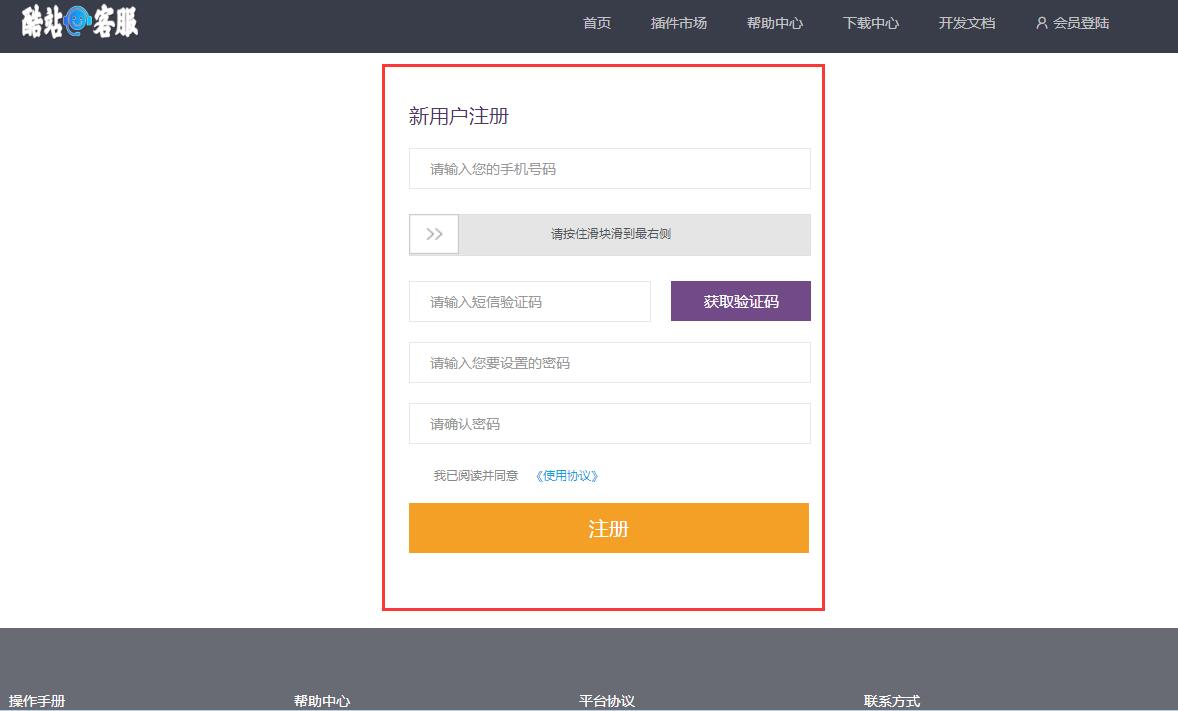Open 帮助中心 in the top navigation bar
Image resolution: width=1178 pixels, height=711 pixels.
[x=774, y=23]
